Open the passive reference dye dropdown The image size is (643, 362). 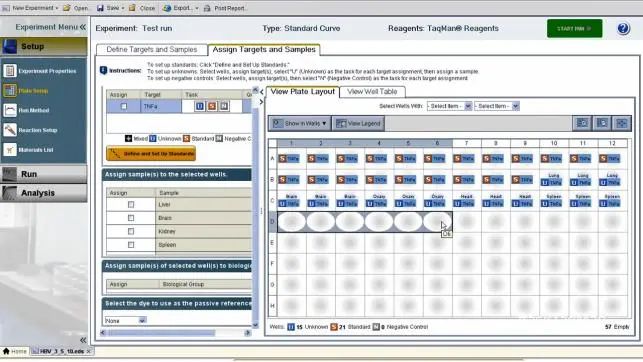[x=125, y=321]
